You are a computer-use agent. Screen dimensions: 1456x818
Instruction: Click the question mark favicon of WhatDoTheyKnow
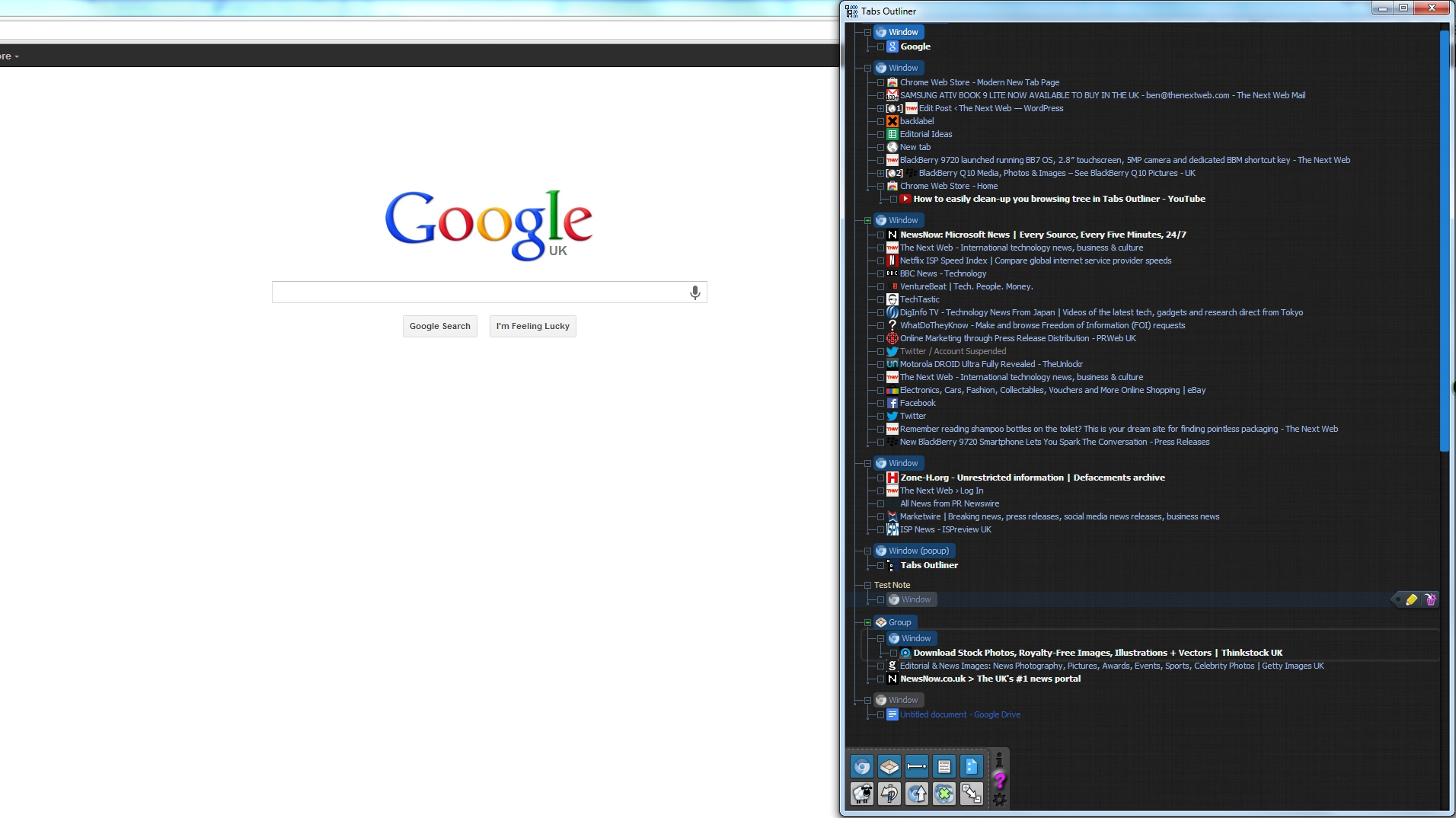(892, 325)
